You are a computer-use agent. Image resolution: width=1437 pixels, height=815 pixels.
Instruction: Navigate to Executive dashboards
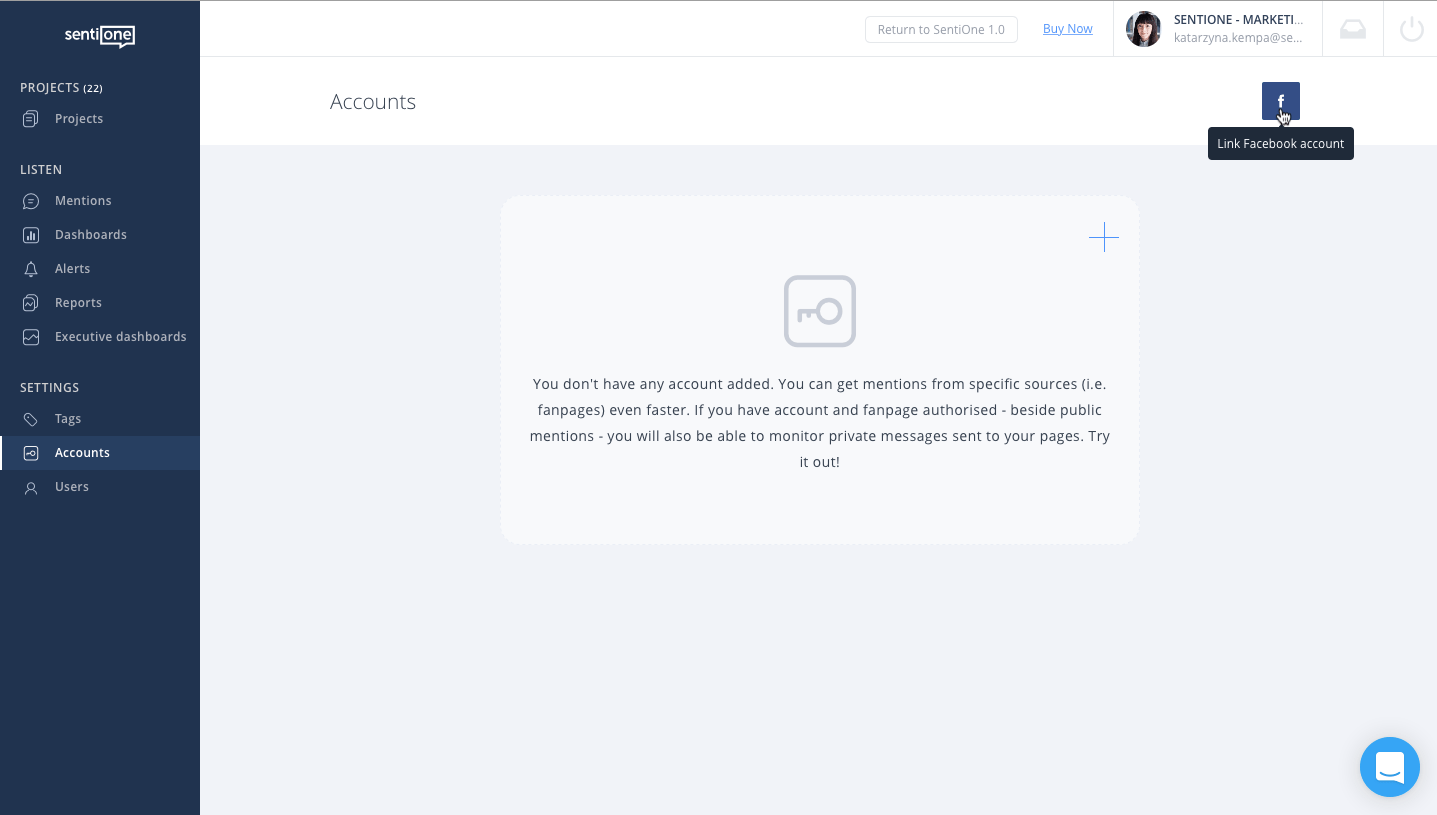[120, 337]
